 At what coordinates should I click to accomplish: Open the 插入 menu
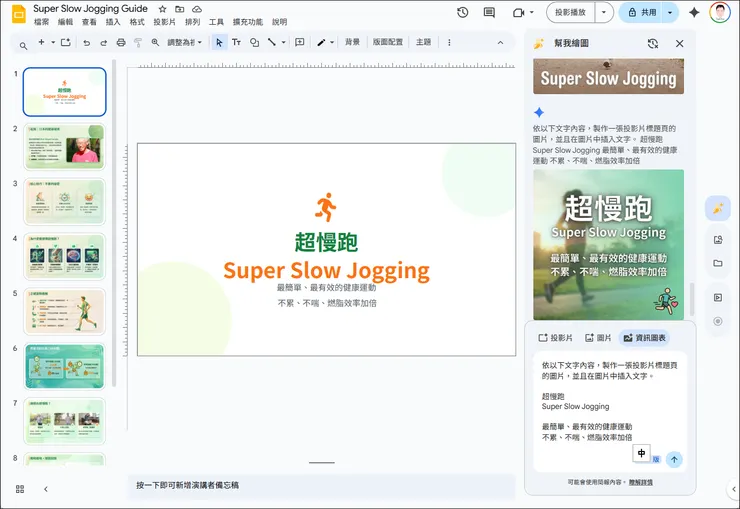113,22
